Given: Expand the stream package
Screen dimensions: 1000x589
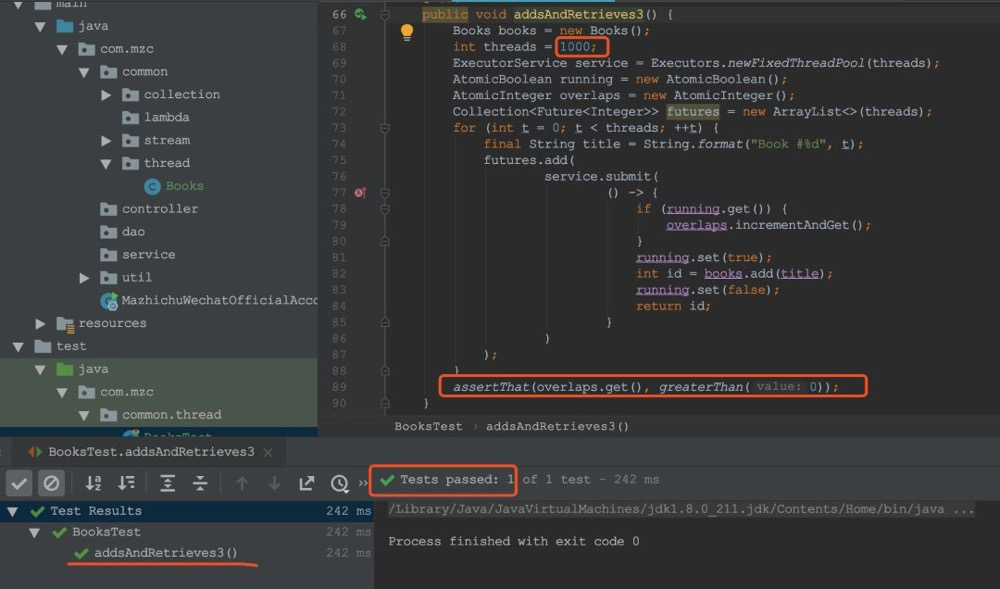Looking at the screenshot, I should click(106, 141).
